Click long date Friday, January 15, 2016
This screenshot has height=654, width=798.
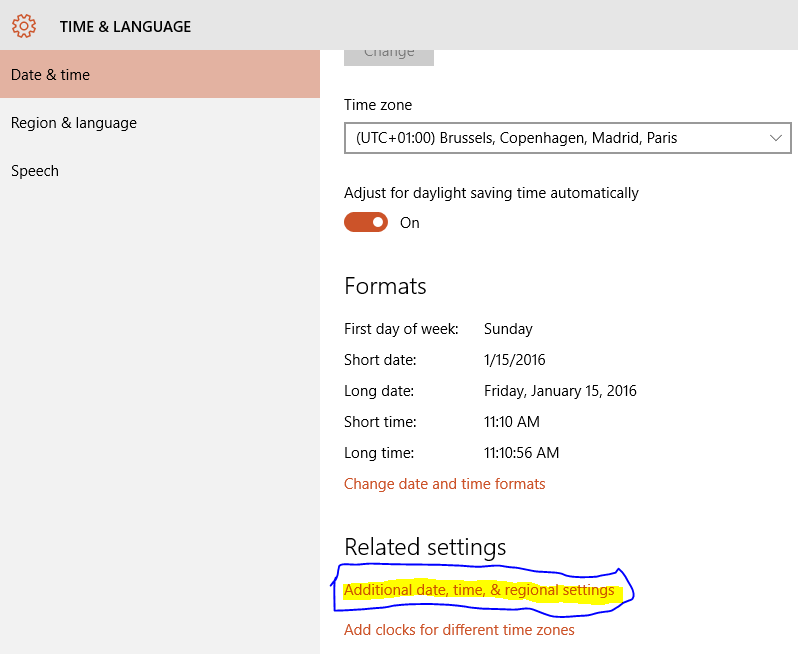(x=560, y=391)
